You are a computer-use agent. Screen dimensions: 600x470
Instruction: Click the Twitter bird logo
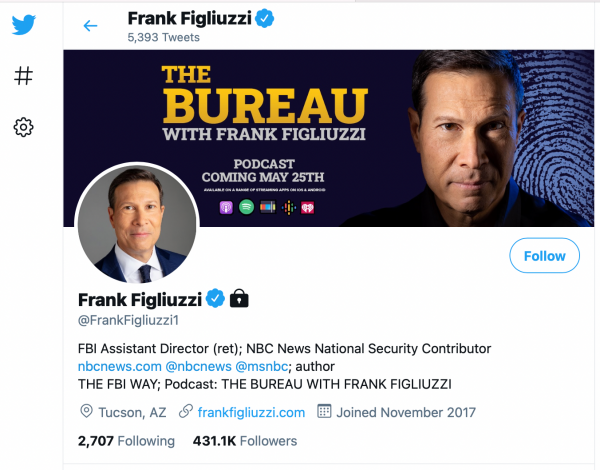tap(24, 24)
